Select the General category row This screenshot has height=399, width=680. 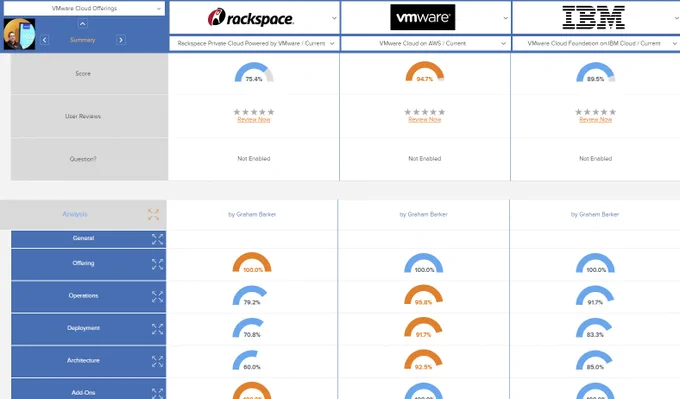click(88, 239)
